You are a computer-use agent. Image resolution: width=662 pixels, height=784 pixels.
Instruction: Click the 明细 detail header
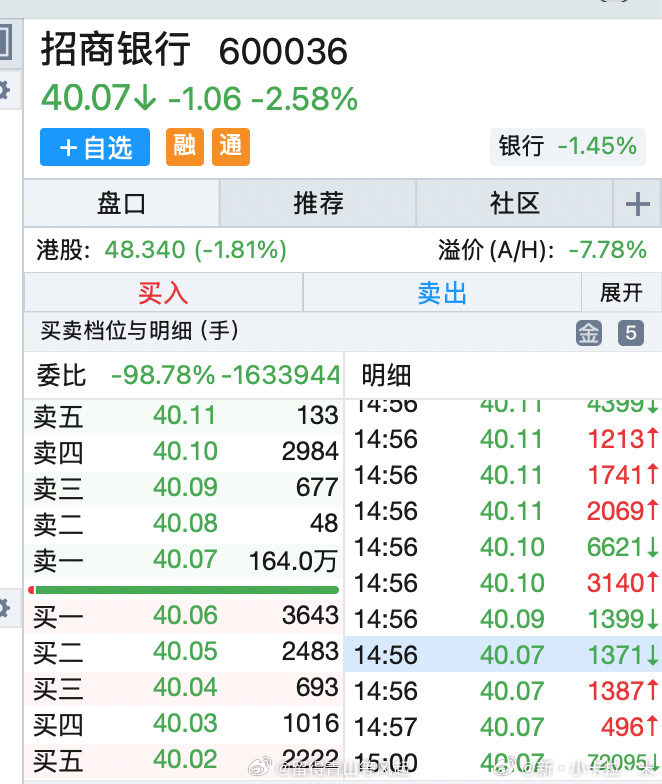coord(386,376)
